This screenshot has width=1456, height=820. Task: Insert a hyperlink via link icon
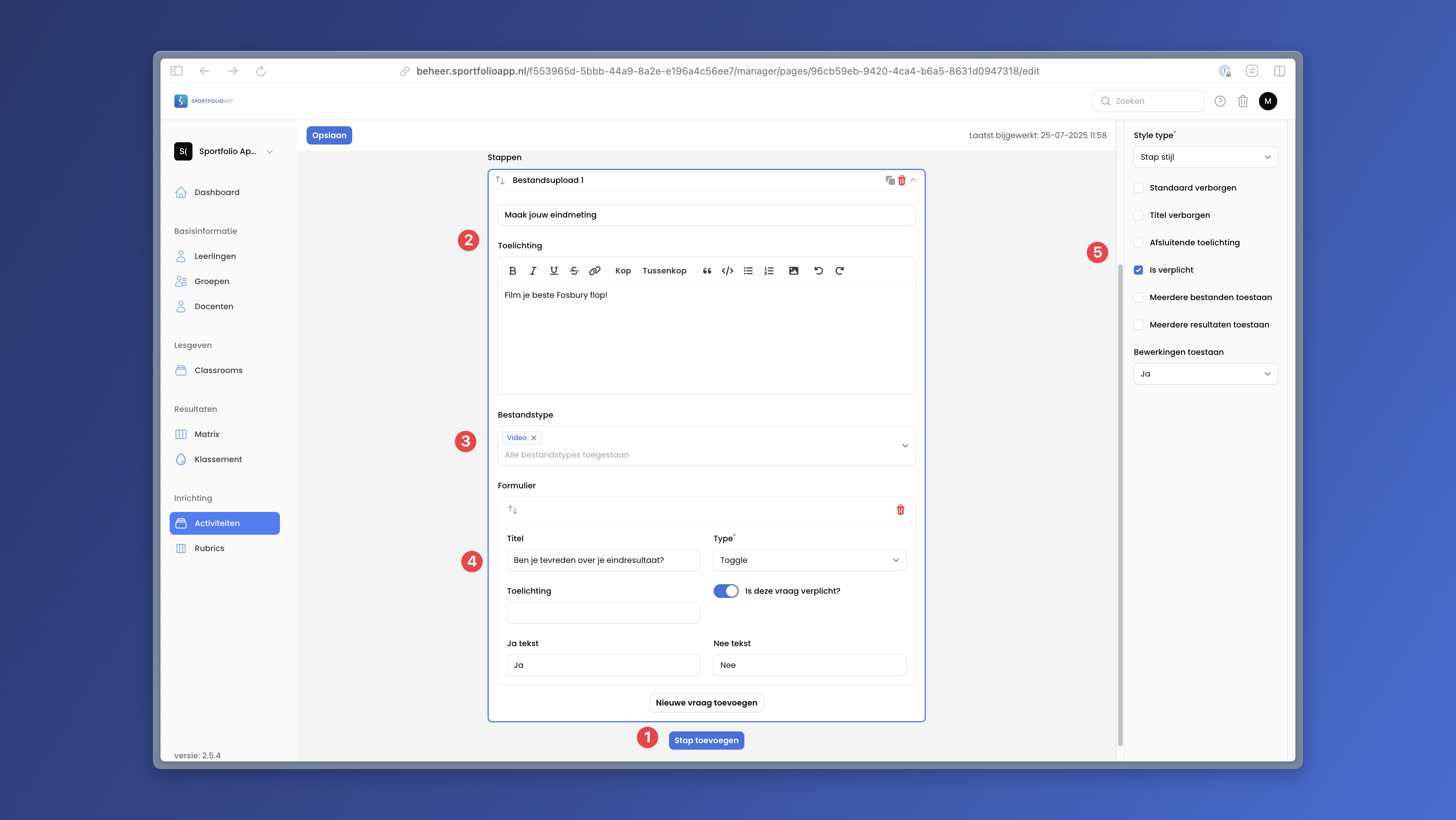click(594, 271)
